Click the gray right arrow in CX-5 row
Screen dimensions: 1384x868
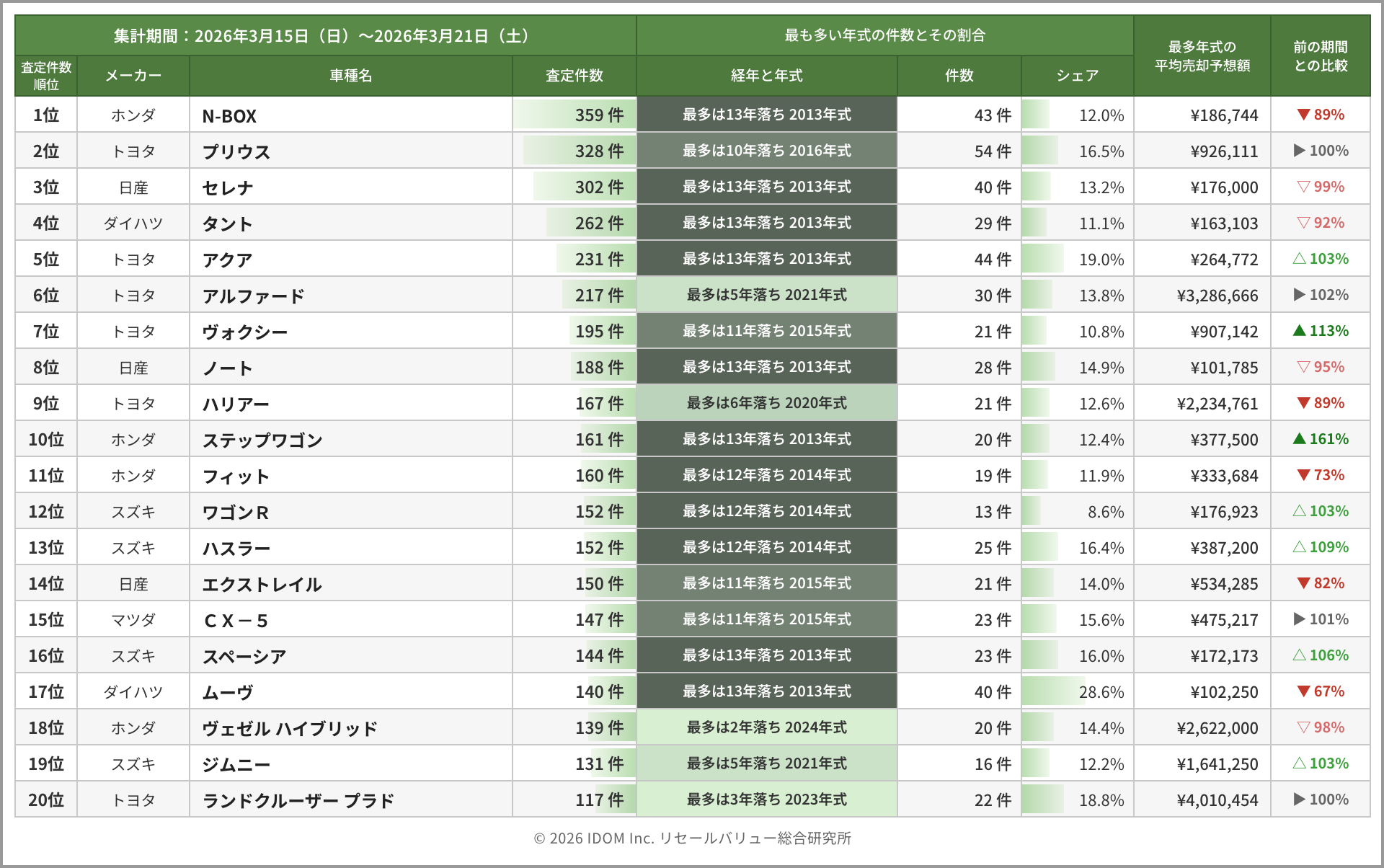(x=1299, y=619)
